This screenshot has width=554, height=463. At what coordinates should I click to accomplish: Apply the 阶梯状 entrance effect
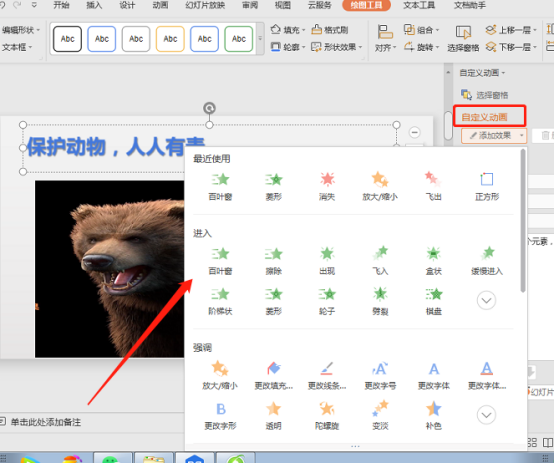pyautogui.click(x=220, y=301)
